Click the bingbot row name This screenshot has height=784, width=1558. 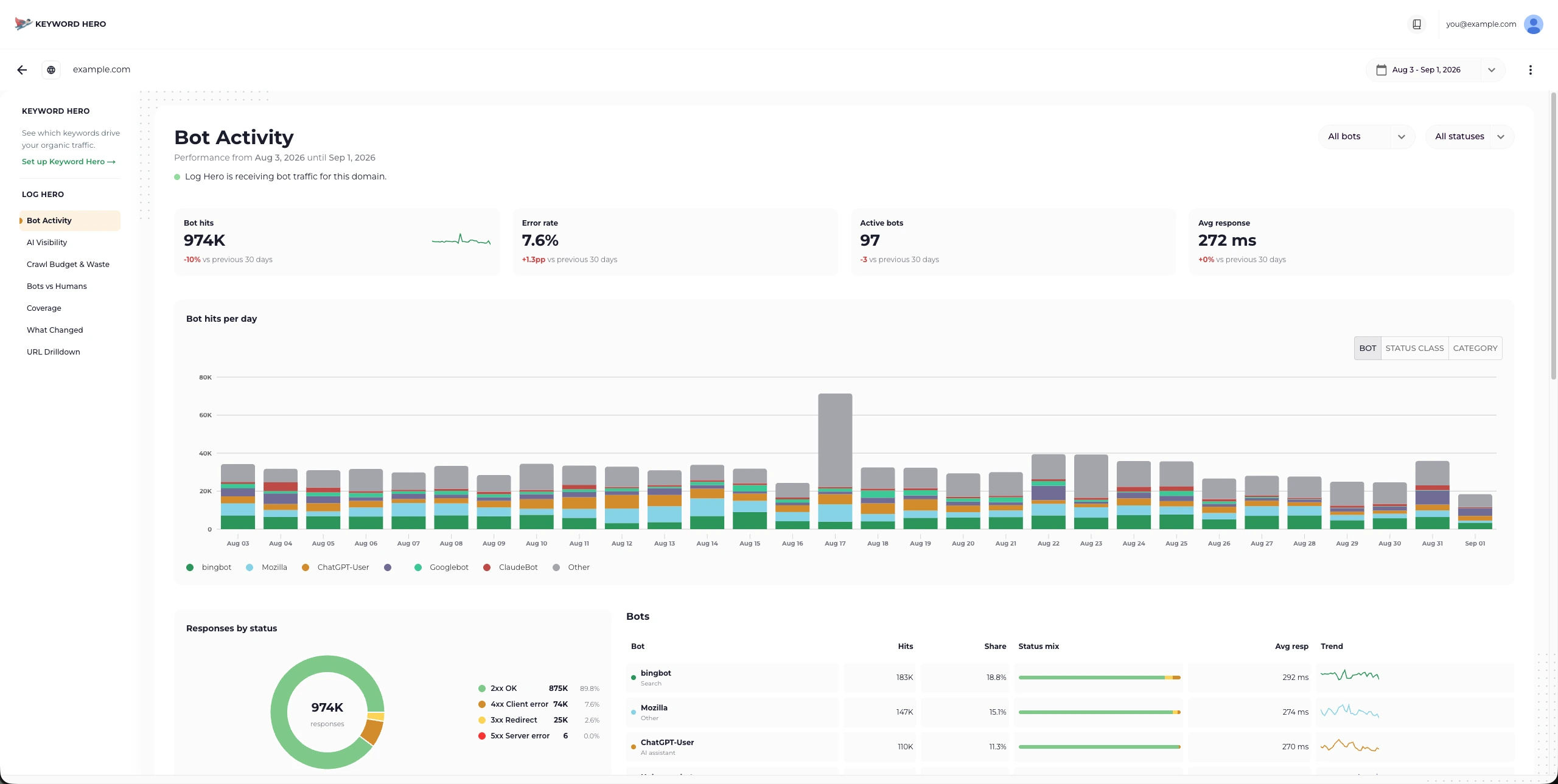click(655, 673)
